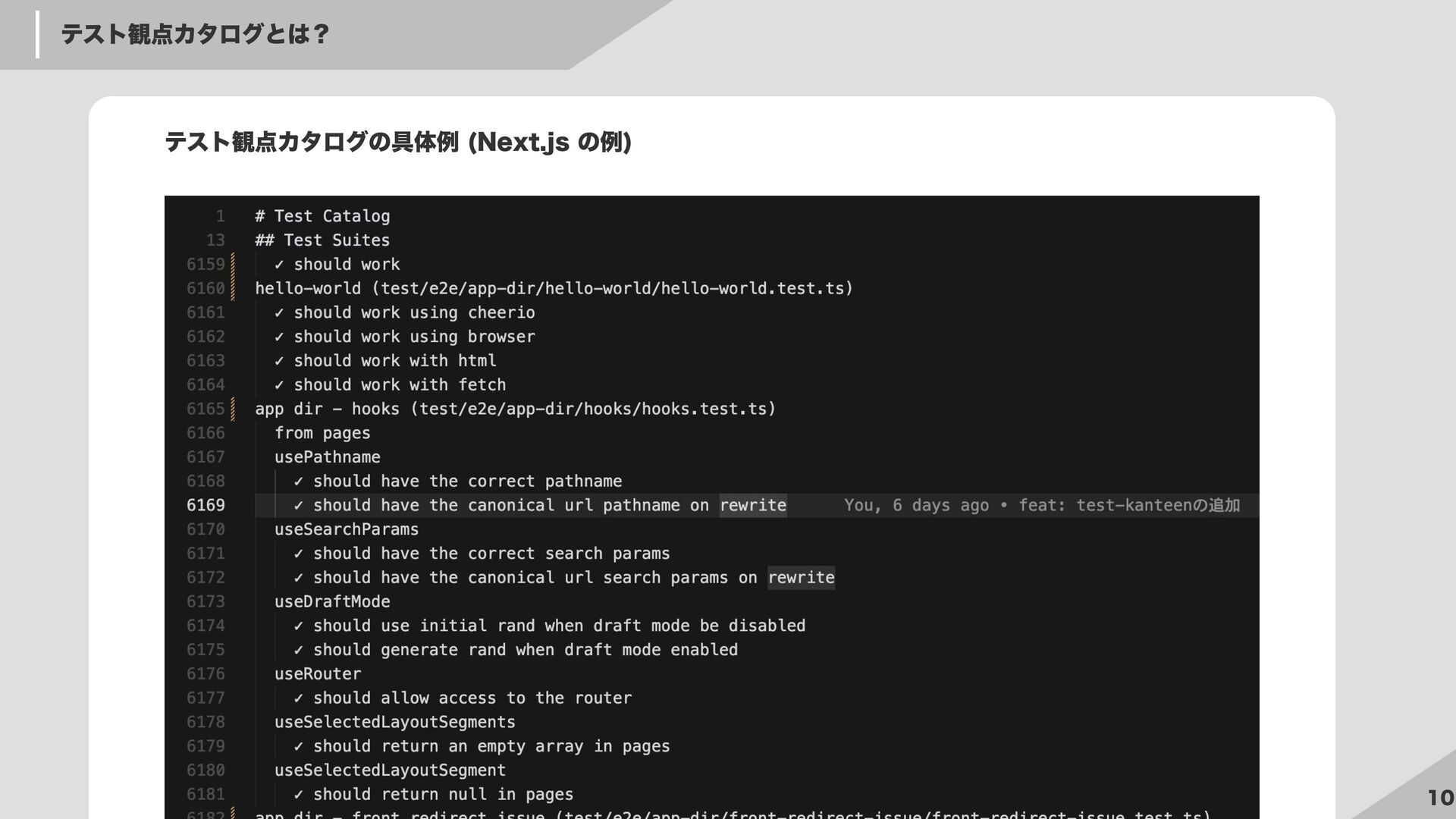Click checkmark beside 'should work with html'

(x=279, y=361)
